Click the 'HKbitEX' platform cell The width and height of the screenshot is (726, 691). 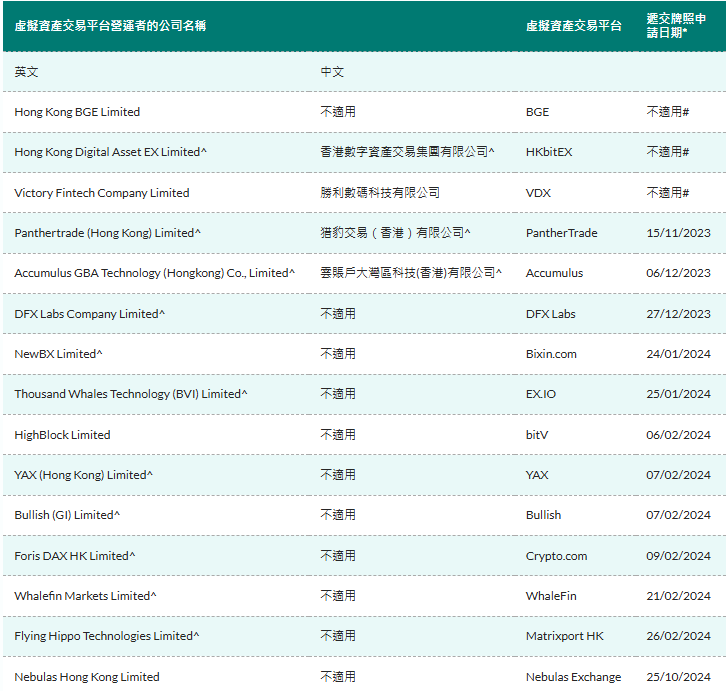point(549,152)
